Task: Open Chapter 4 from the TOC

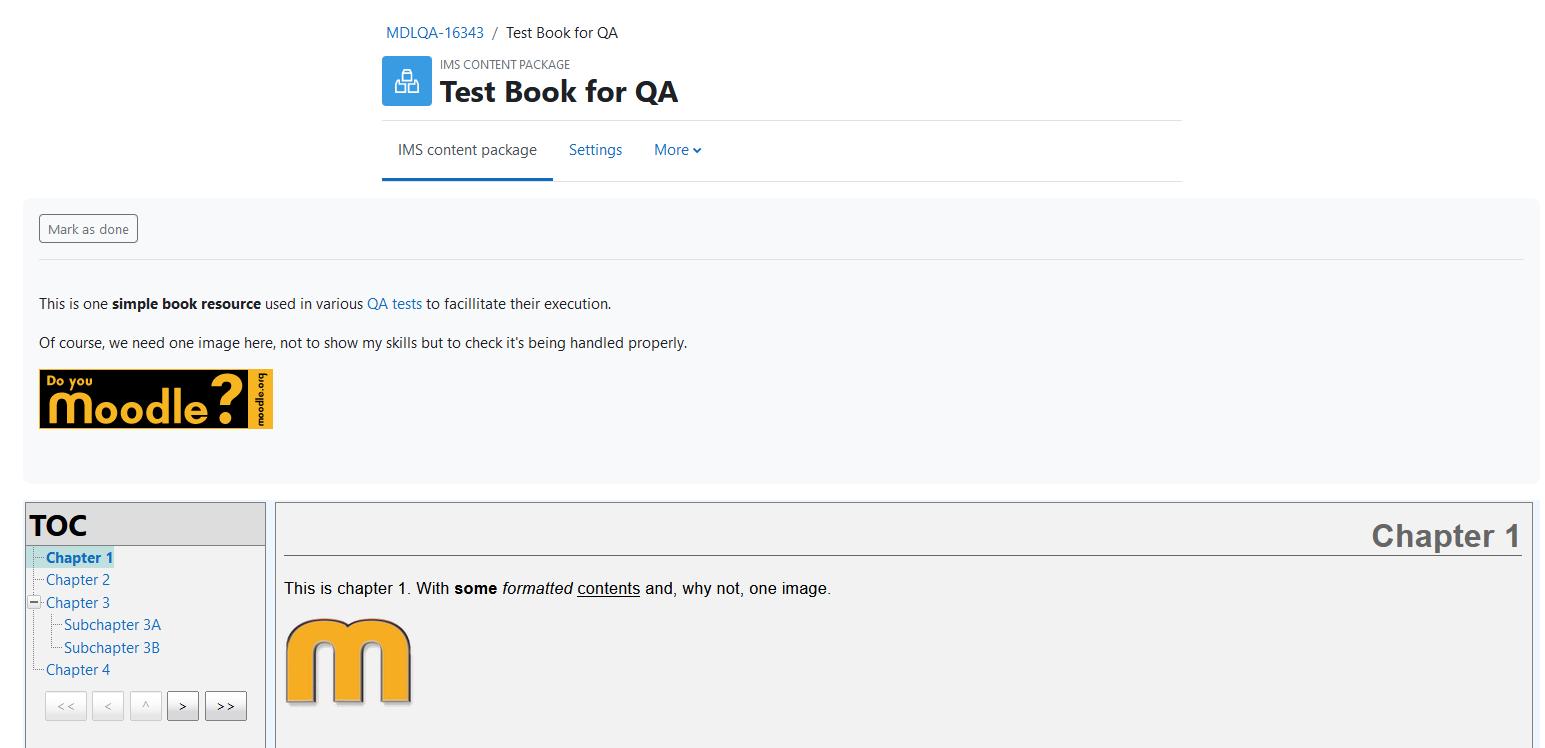Action: tap(78, 670)
